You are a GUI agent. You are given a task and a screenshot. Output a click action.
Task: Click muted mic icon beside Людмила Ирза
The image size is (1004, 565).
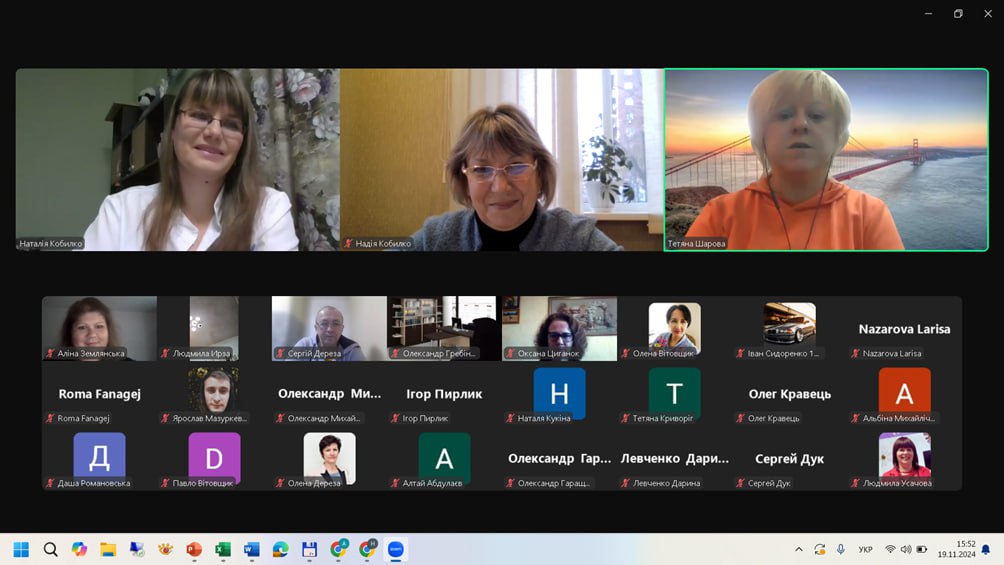coord(165,353)
